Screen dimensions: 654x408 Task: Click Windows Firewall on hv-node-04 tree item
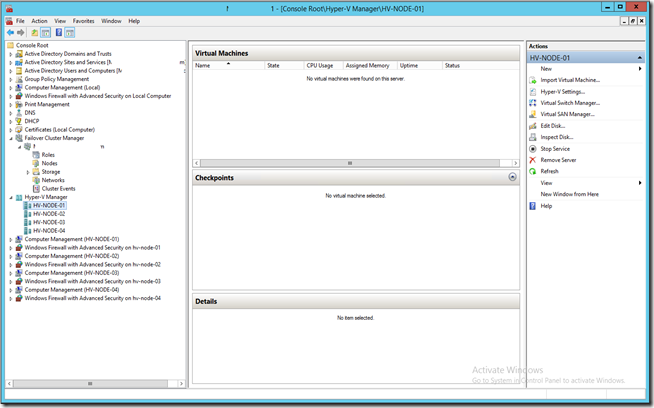93,298
